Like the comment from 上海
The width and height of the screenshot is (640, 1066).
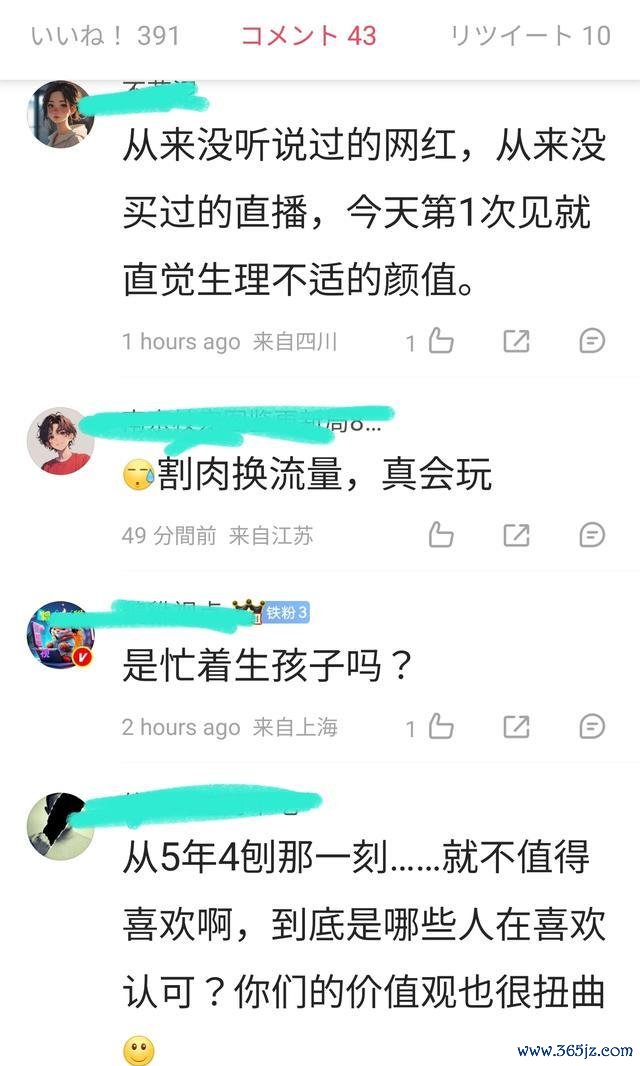tap(441, 726)
